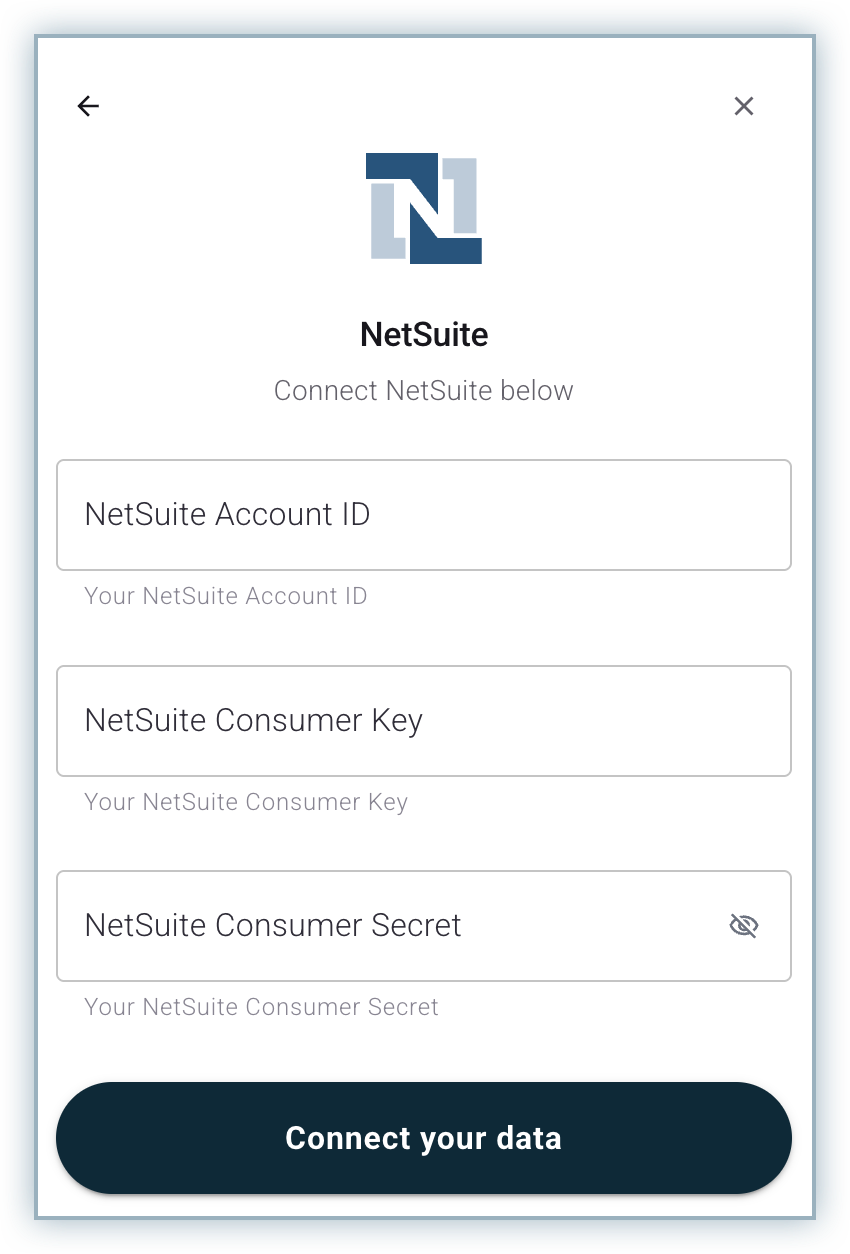Click the 'NetSuite Consumer Key' placeholder label

pyautogui.click(x=254, y=721)
